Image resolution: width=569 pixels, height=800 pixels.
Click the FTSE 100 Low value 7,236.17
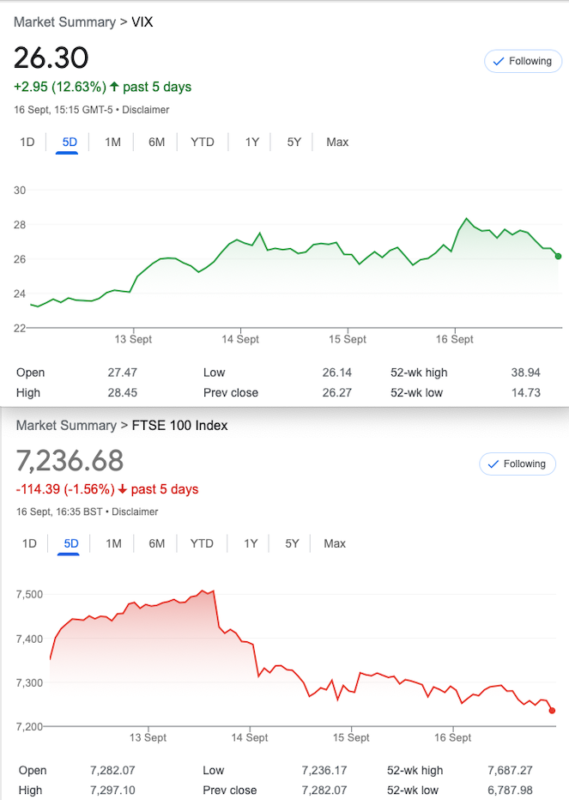pyautogui.click(x=324, y=770)
